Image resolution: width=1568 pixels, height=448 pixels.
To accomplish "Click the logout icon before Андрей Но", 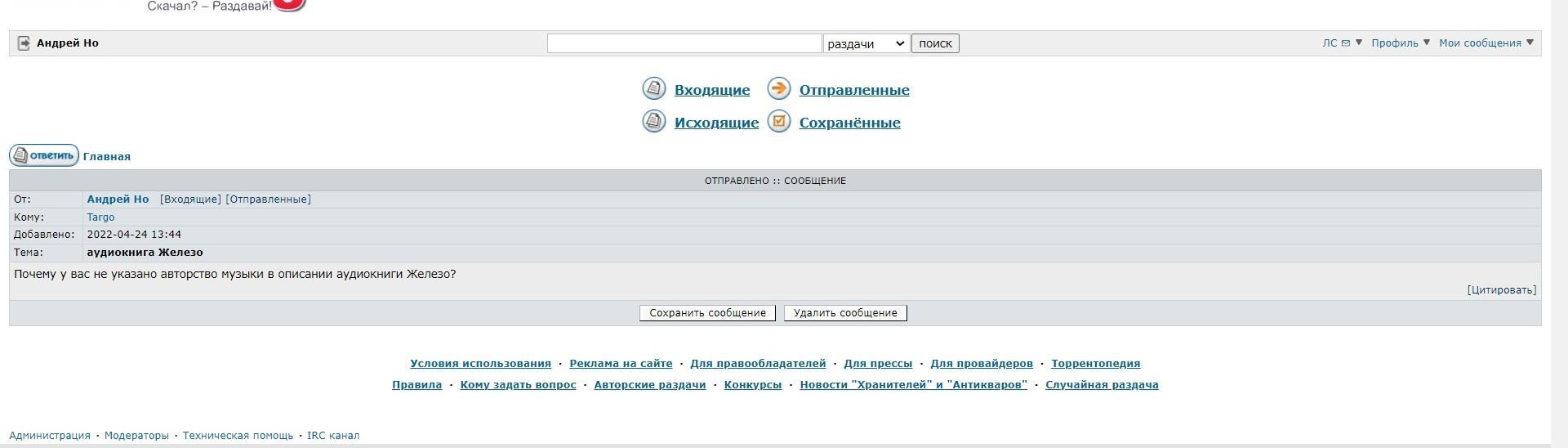I will coord(24,43).
